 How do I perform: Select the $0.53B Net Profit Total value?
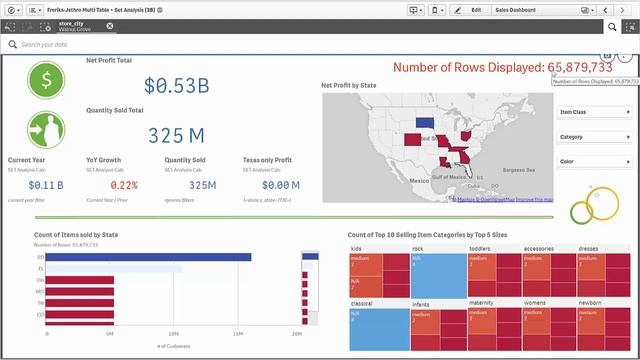(177, 86)
